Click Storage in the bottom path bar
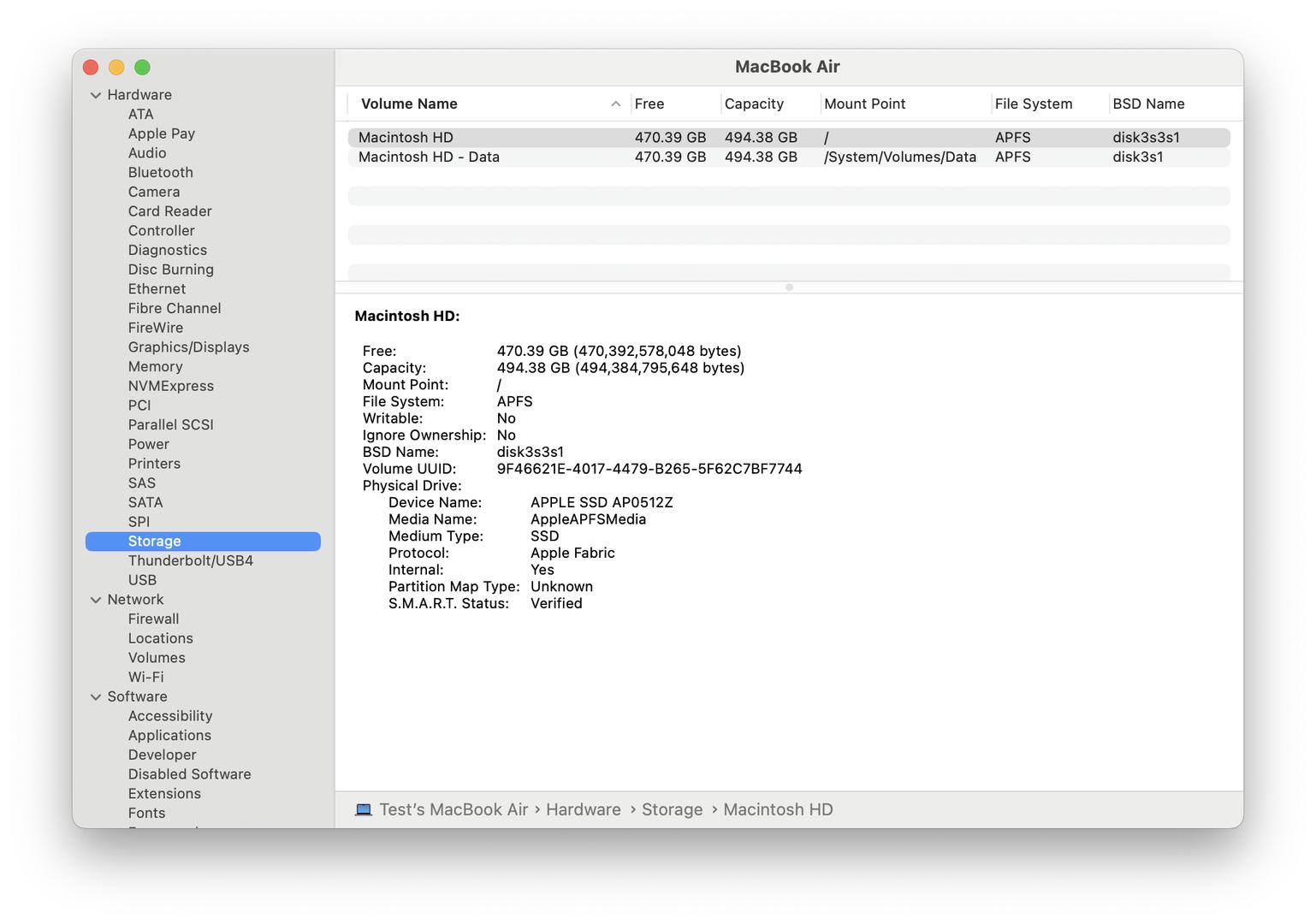 pos(672,809)
